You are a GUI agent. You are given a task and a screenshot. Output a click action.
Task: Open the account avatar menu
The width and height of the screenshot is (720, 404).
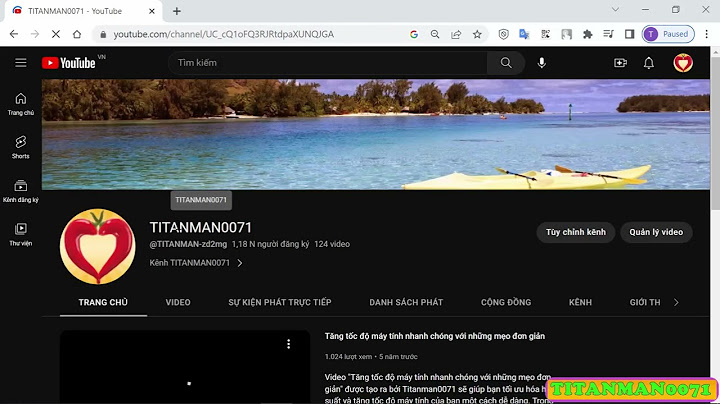(x=683, y=63)
